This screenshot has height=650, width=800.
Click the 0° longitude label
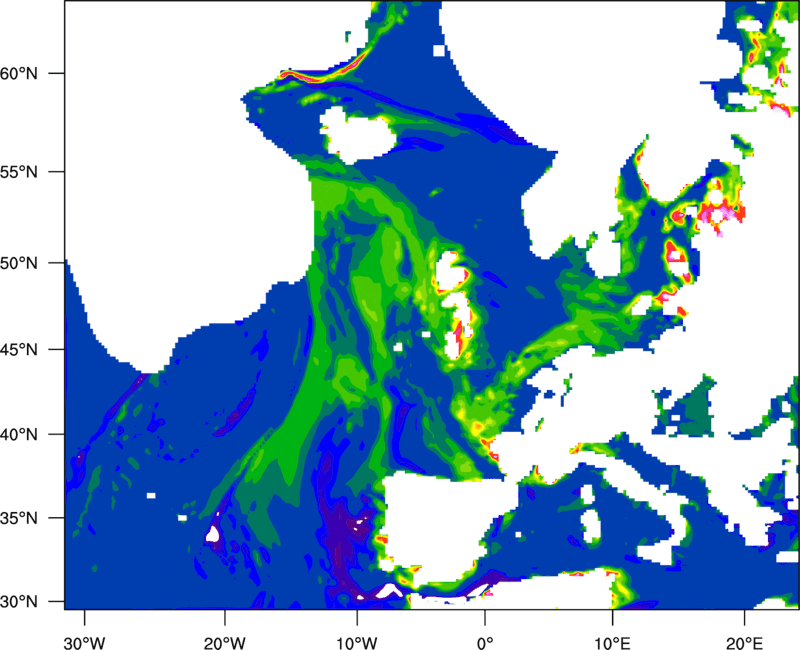[x=485, y=643]
